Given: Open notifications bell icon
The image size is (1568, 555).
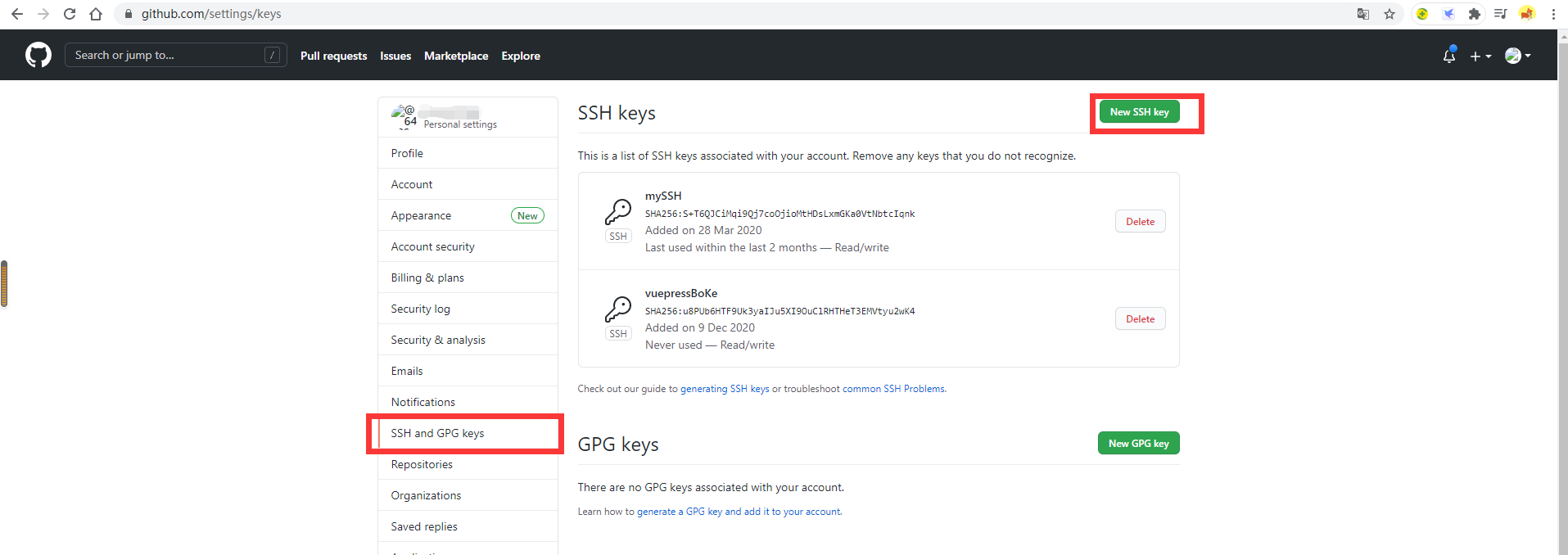Looking at the screenshot, I should [1449, 56].
